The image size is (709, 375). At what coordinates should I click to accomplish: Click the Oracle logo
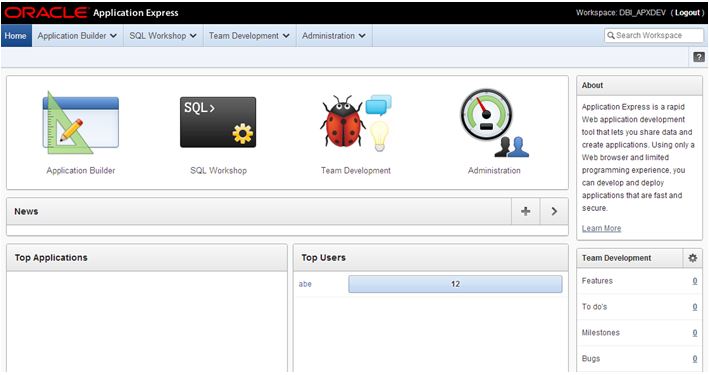pos(46,13)
